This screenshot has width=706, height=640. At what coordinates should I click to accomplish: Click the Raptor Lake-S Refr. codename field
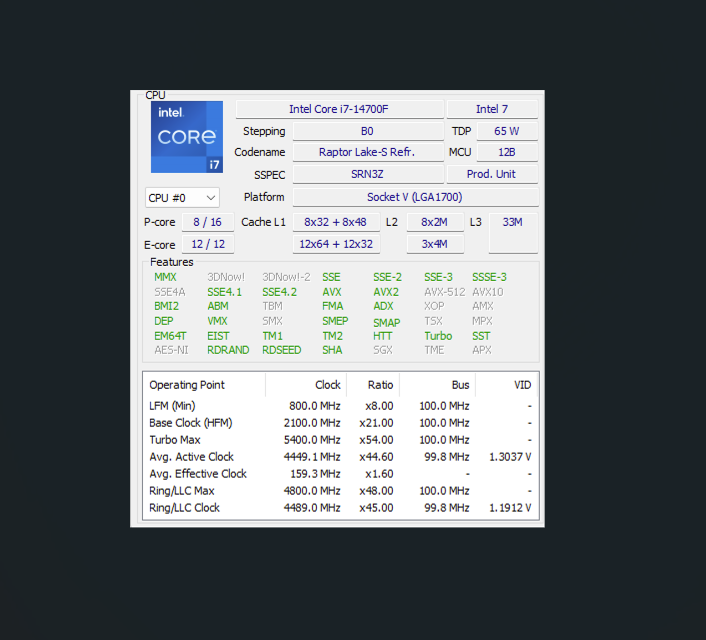(x=368, y=152)
